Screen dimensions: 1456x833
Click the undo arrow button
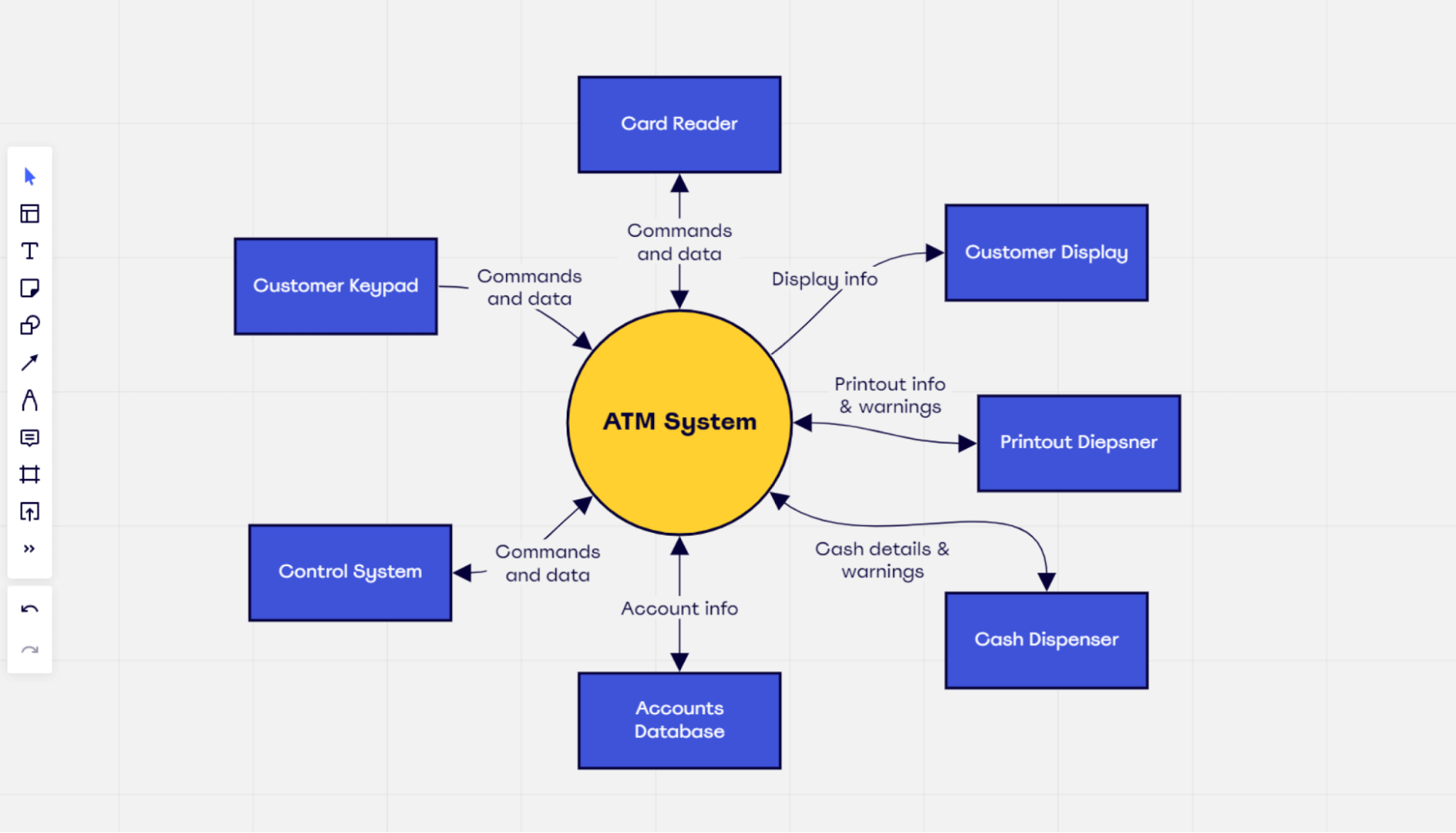coord(29,610)
